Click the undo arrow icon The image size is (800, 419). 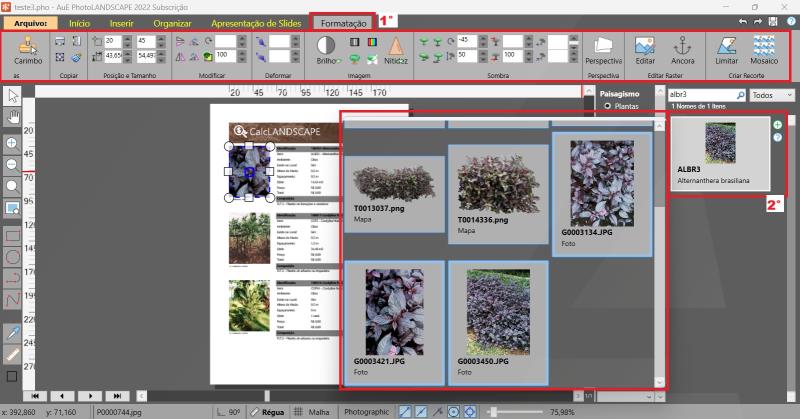click(x=743, y=21)
